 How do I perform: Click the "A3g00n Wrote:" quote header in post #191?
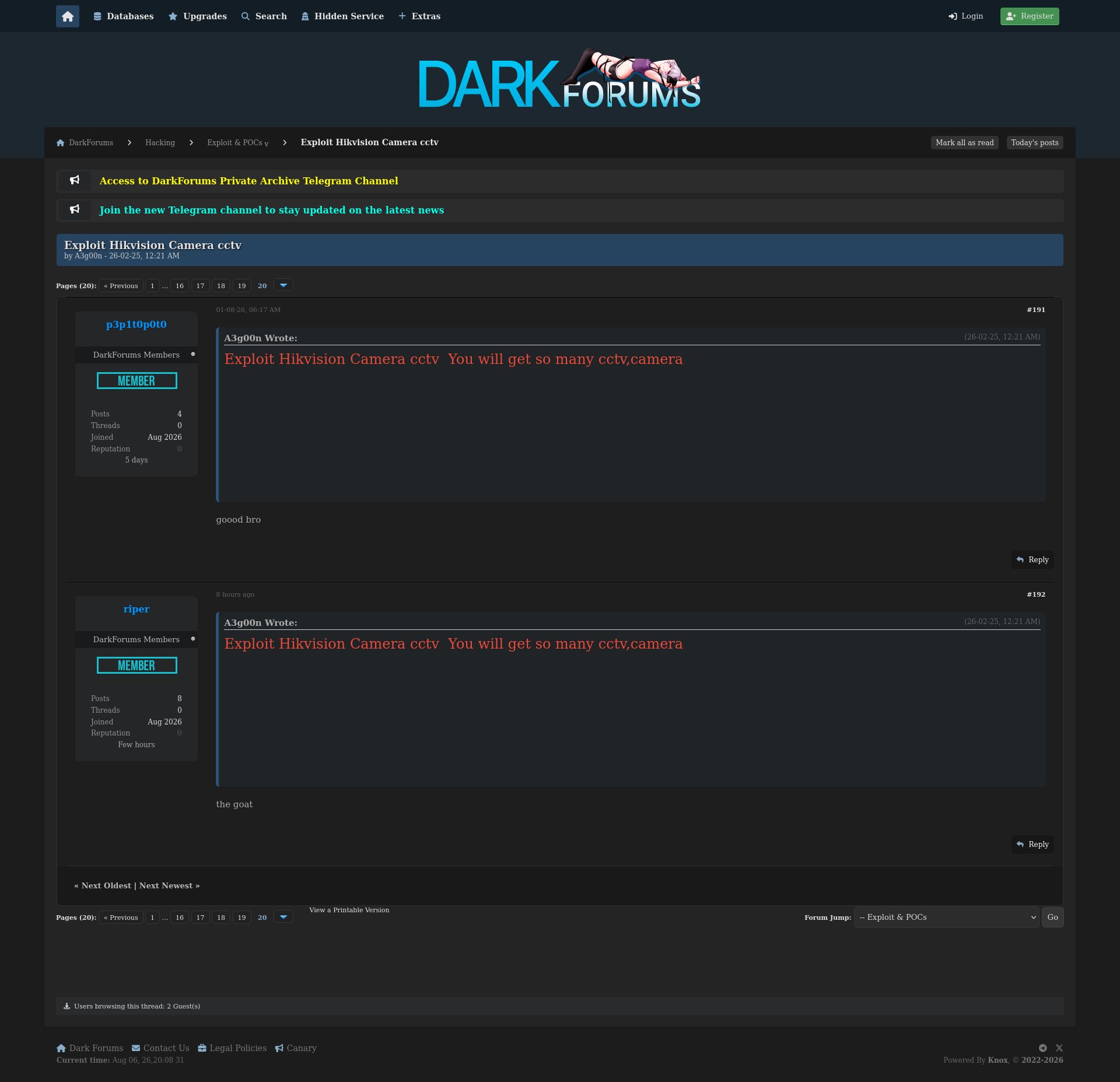coord(260,338)
